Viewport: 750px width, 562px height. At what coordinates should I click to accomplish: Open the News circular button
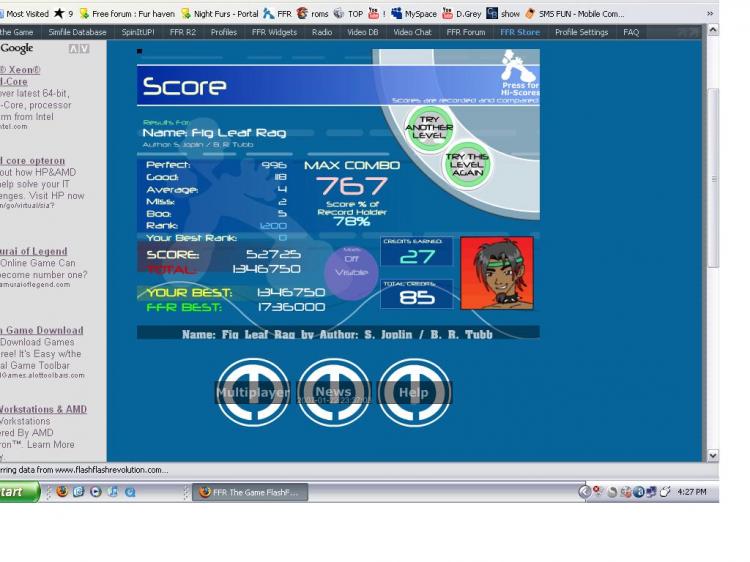pos(333,392)
